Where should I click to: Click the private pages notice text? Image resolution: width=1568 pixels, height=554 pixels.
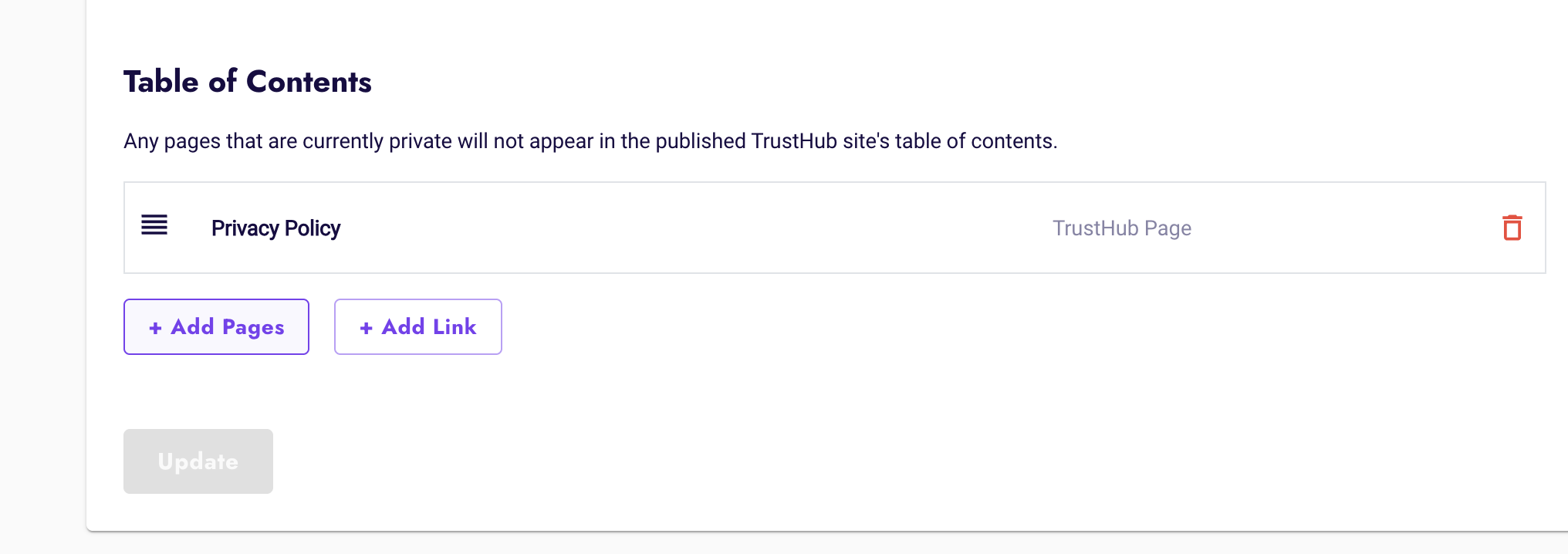point(590,141)
